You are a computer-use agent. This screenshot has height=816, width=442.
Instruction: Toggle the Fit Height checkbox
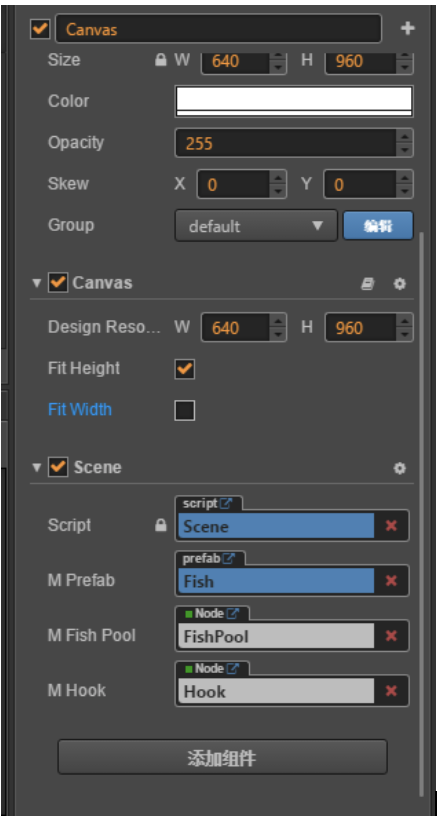[185, 369]
